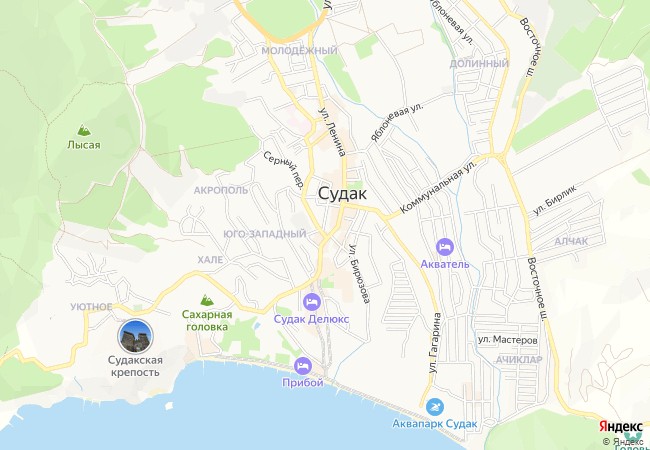
Task: Click the Сахарная головка mountain icon
Action: (207, 300)
